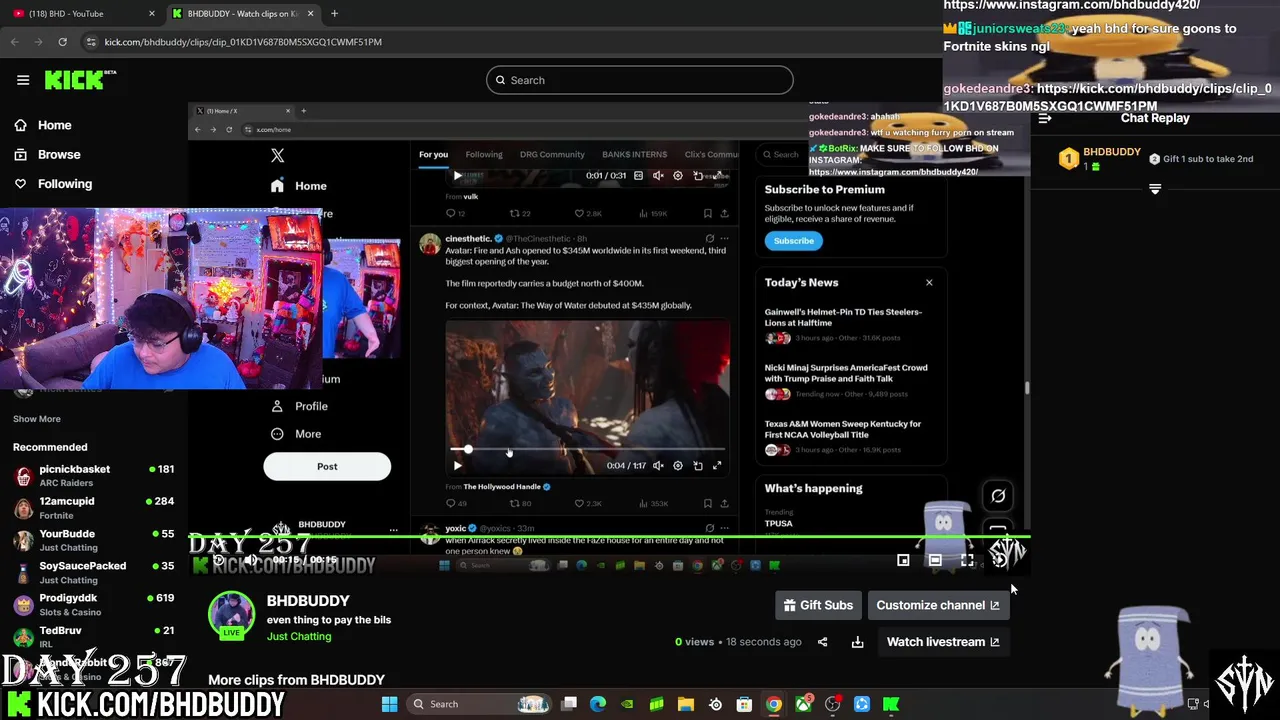Open File Explorer from the taskbar
Viewport: 1280px width, 720px height.
(686, 704)
